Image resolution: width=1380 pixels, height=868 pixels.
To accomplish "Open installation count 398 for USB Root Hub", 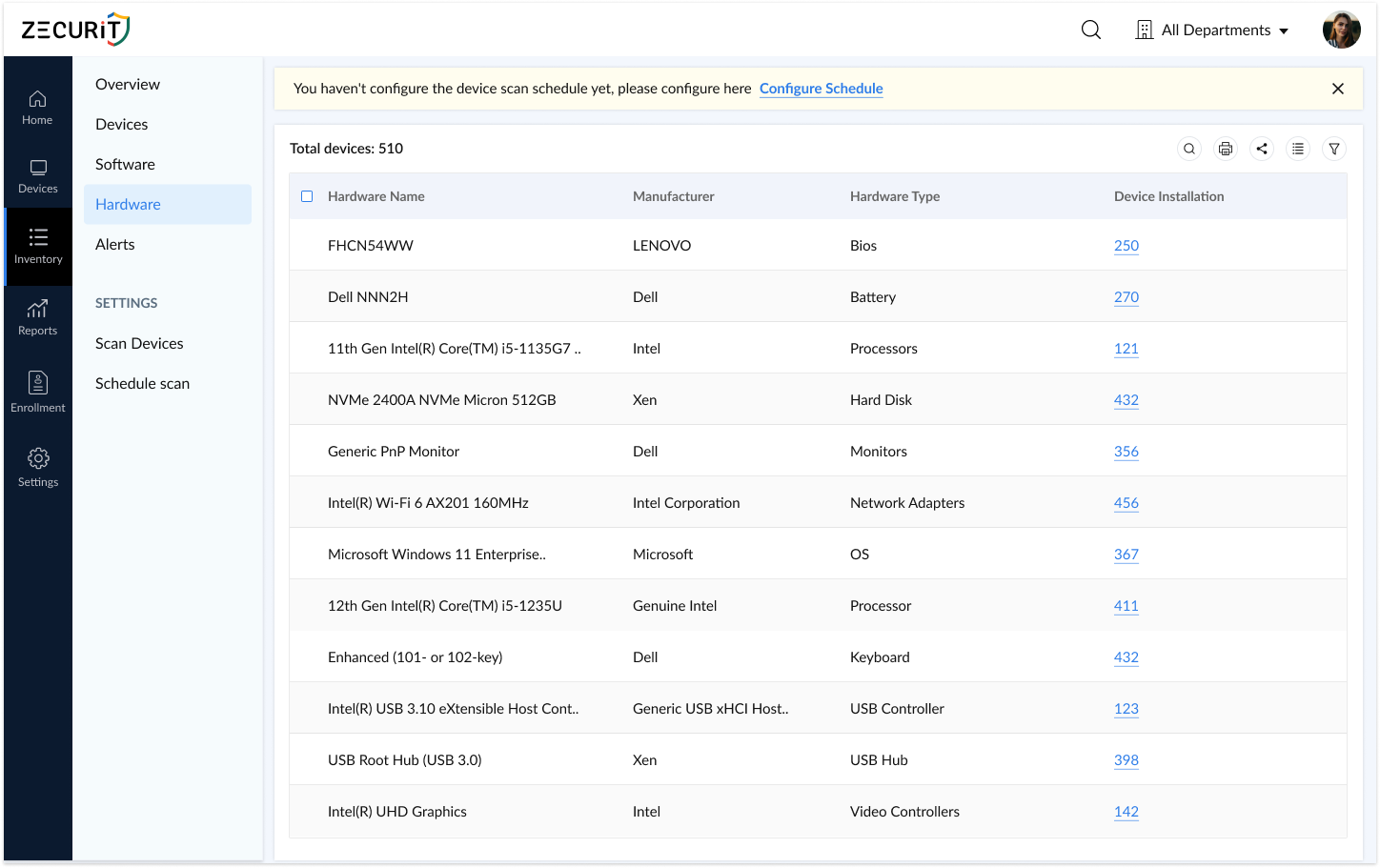I will (x=1126, y=760).
